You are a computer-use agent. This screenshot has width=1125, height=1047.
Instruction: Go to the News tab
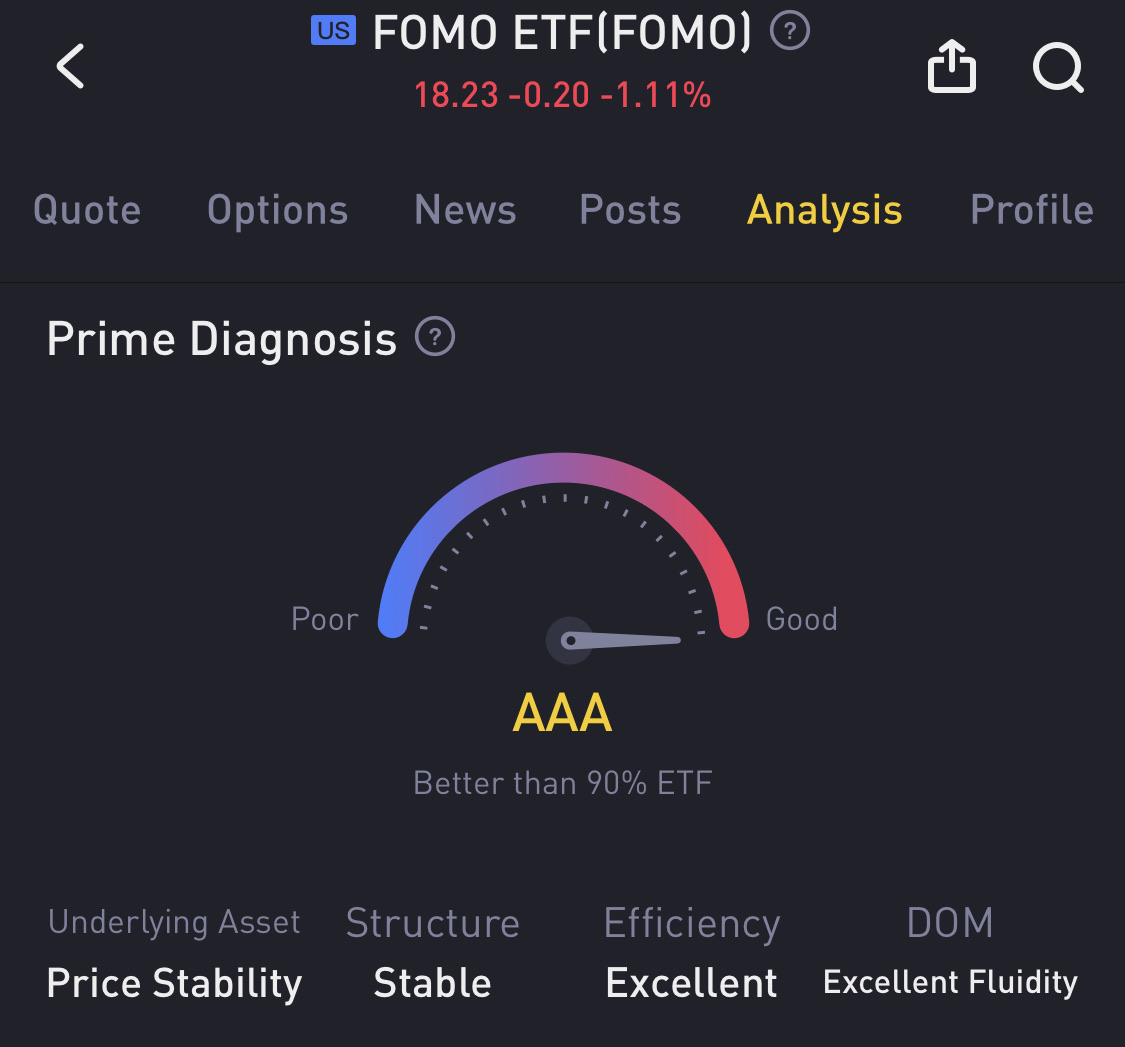(465, 210)
